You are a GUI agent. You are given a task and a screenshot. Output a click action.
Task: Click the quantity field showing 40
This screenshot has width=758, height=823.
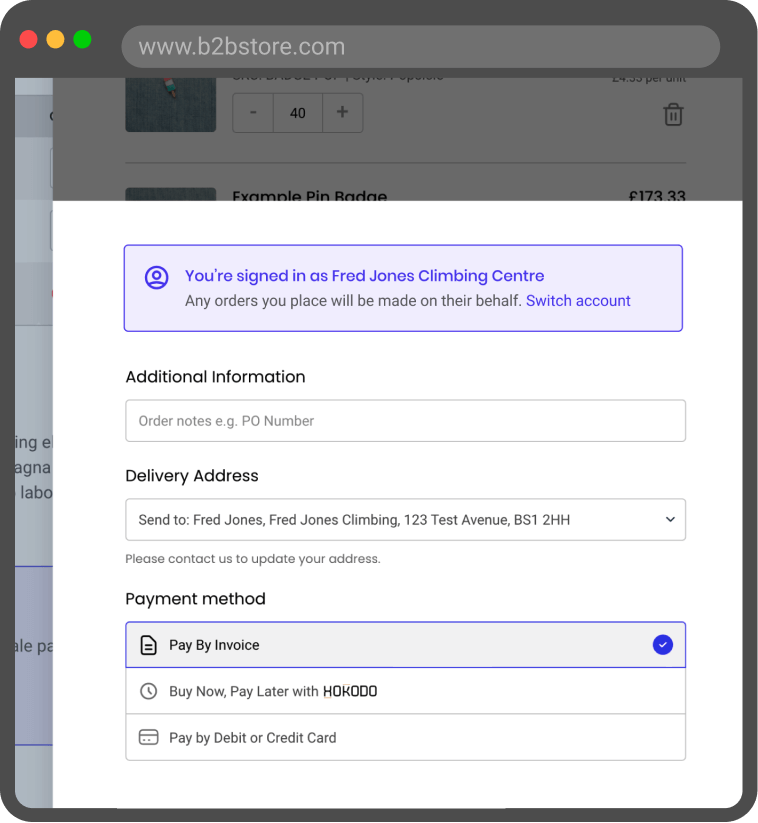(x=297, y=113)
